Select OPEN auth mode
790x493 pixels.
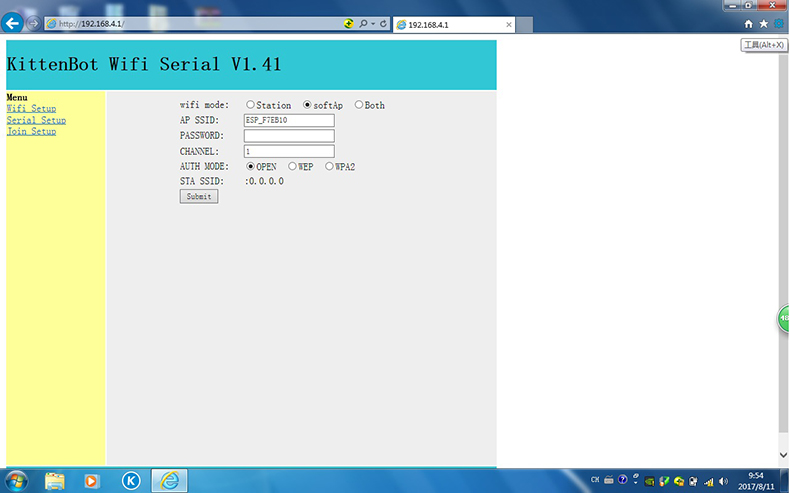(250, 166)
